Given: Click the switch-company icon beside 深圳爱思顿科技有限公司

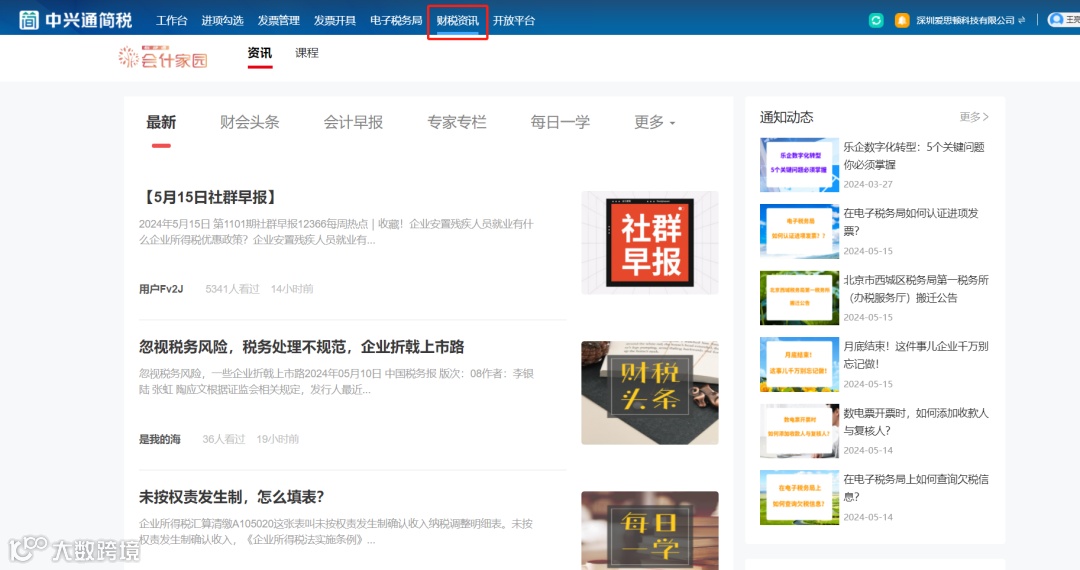Looking at the screenshot, I should tap(1022, 20).
